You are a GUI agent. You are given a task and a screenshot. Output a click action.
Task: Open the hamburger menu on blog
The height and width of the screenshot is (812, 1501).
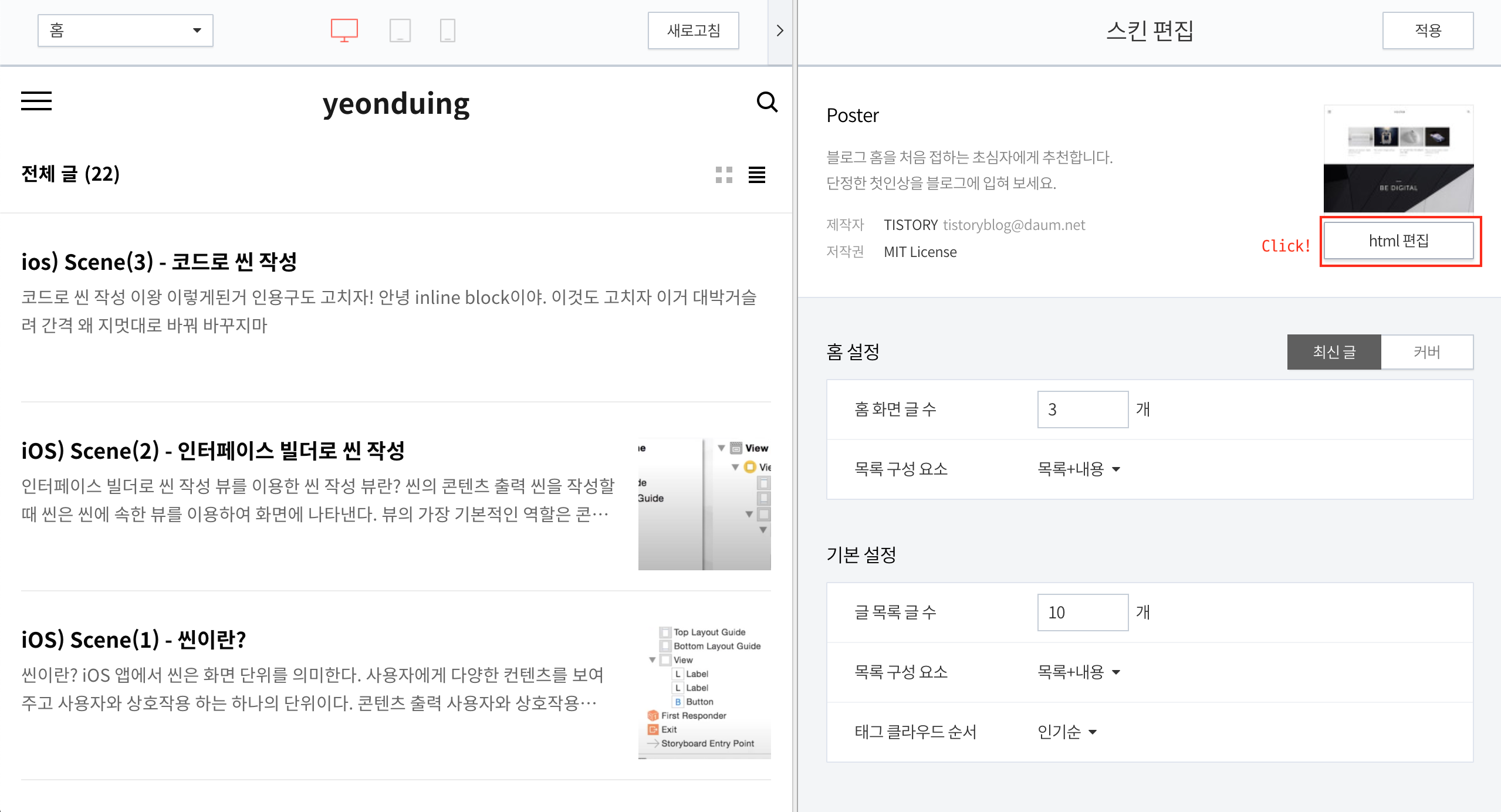36,101
